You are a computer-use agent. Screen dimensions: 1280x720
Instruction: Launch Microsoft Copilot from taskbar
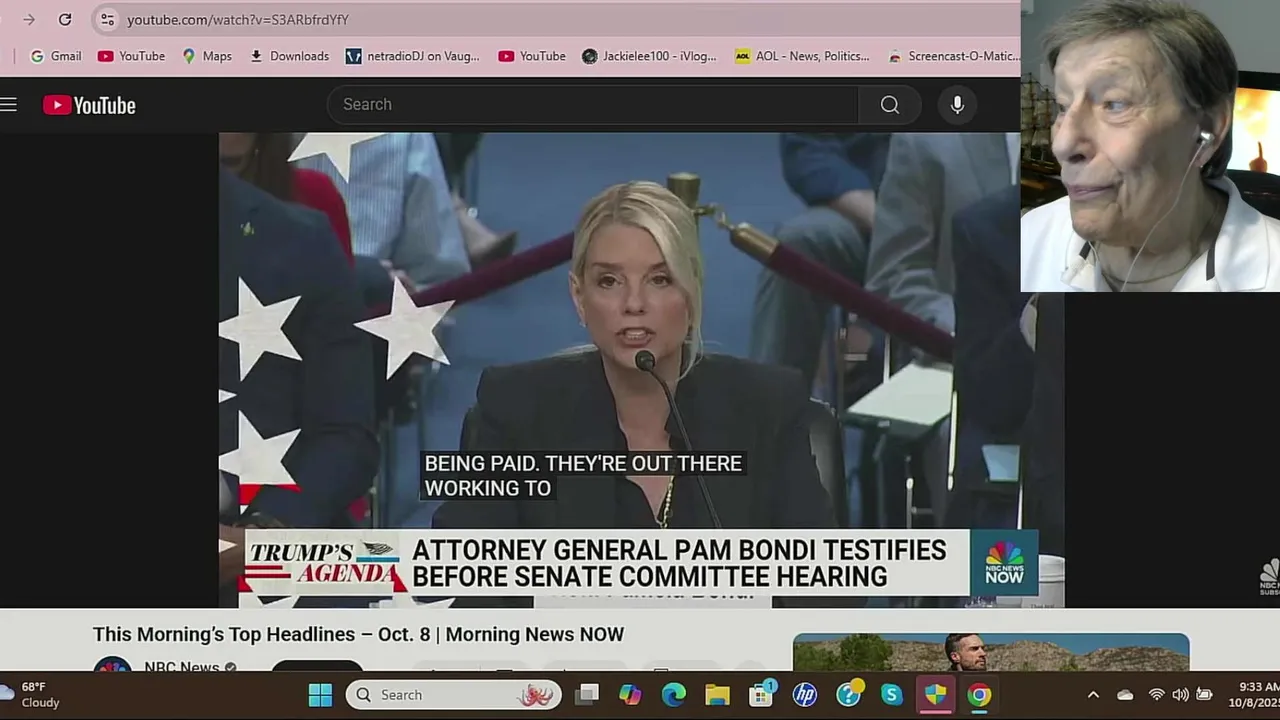[x=630, y=694]
